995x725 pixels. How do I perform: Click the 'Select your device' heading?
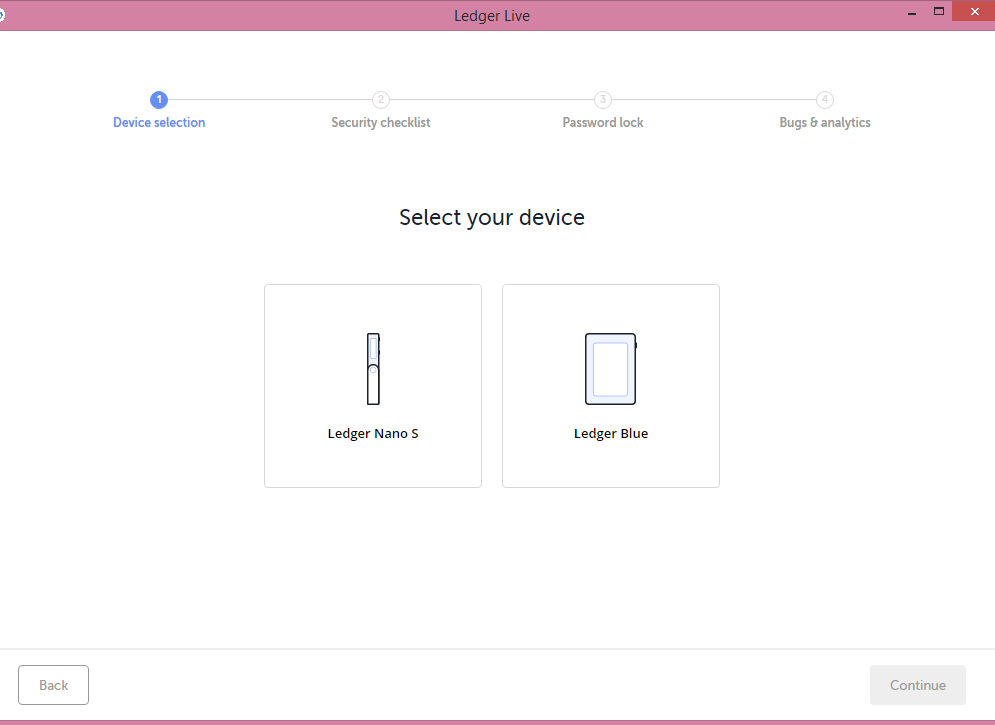(x=492, y=218)
